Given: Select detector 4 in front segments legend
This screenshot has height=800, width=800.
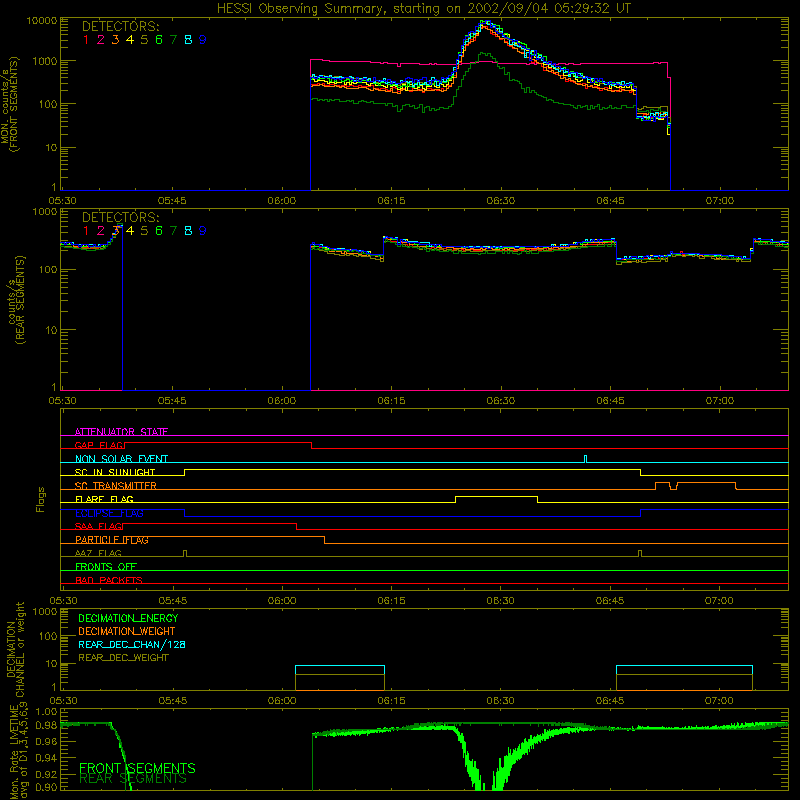Looking at the screenshot, I should tap(130, 40).
